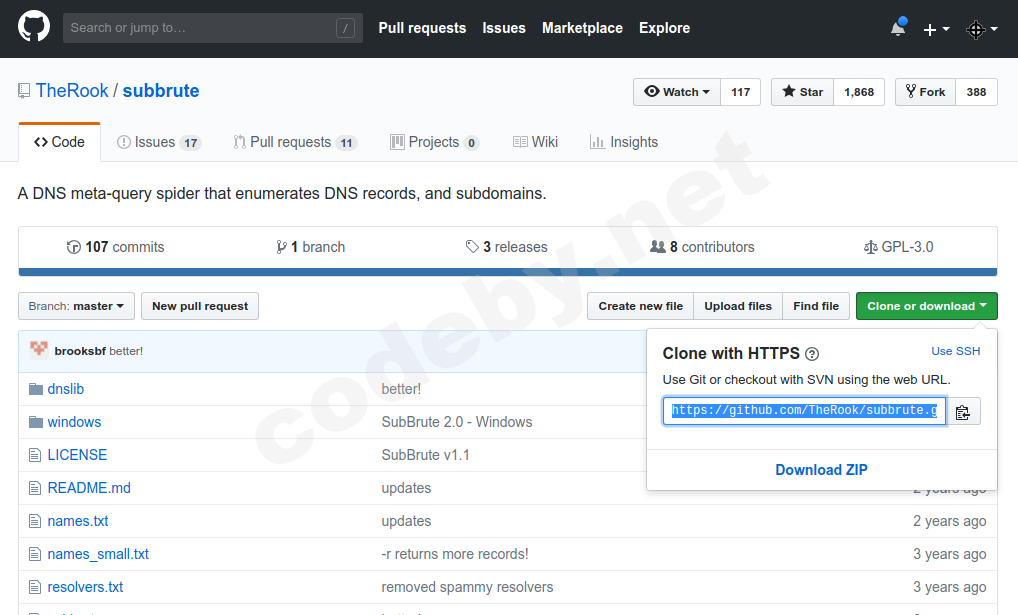Click the LICENSE file icon
This screenshot has width=1018, height=615.
(x=35, y=455)
